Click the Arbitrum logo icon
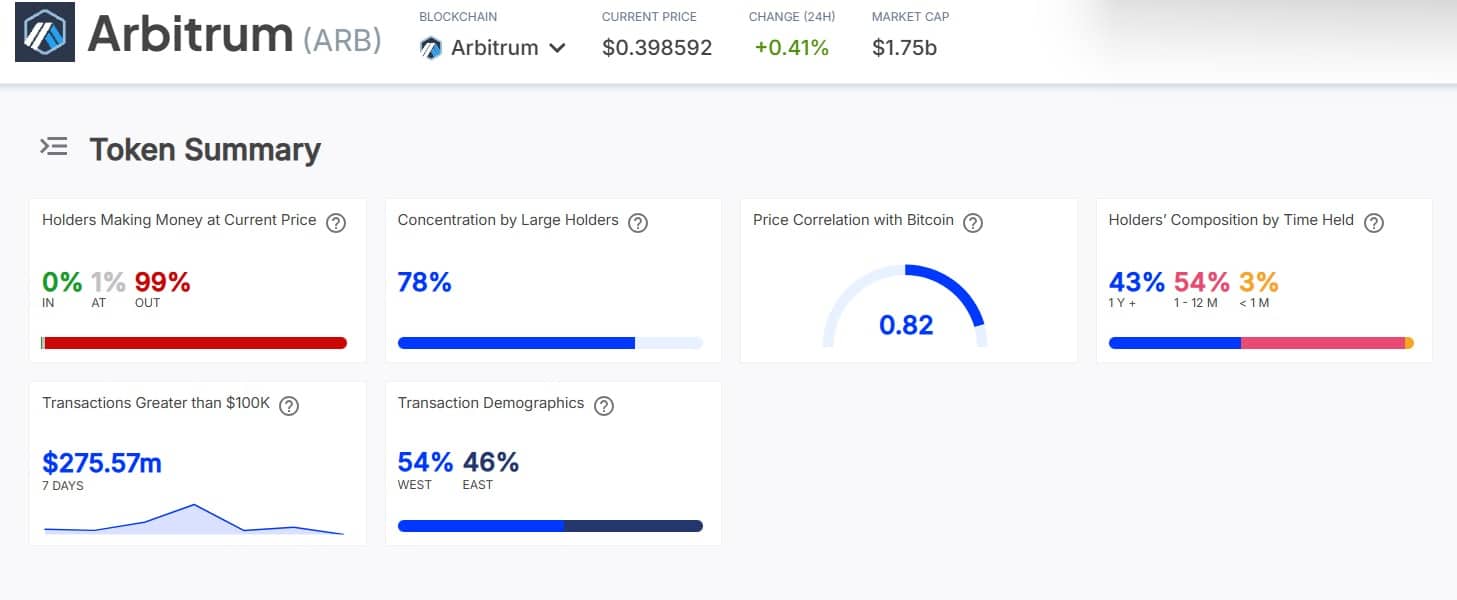Viewport: 1457px width, 600px height. pos(45,32)
